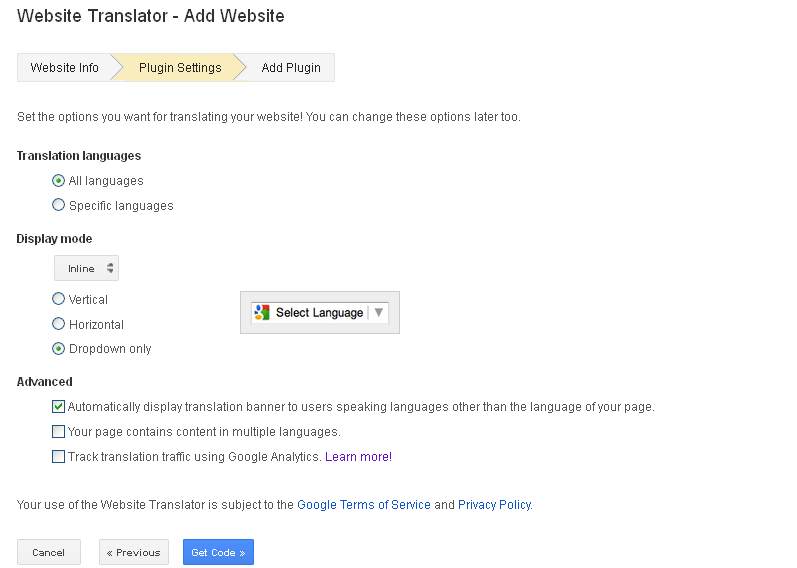Disable automatic translation banner checkbox
The image size is (797, 568).
coord(58,407)
